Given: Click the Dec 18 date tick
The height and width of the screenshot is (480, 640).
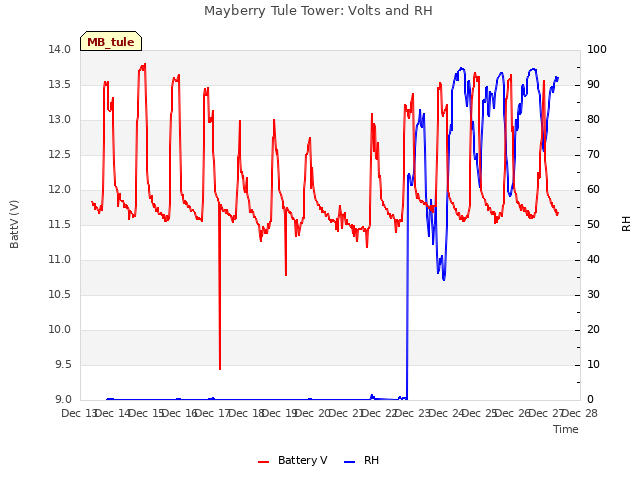Looking at the screenshot, I should click(247, 413).
